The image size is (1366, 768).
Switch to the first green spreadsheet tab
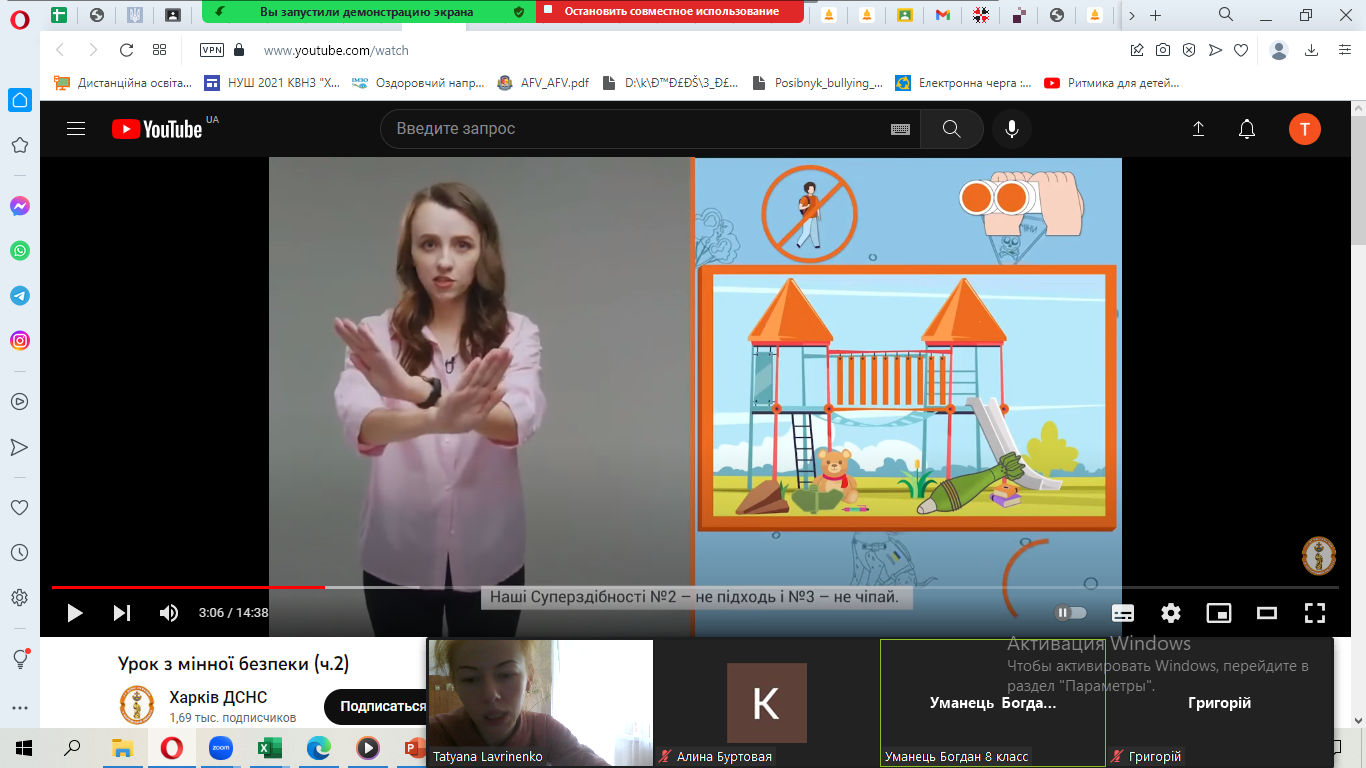coord(59,15)
